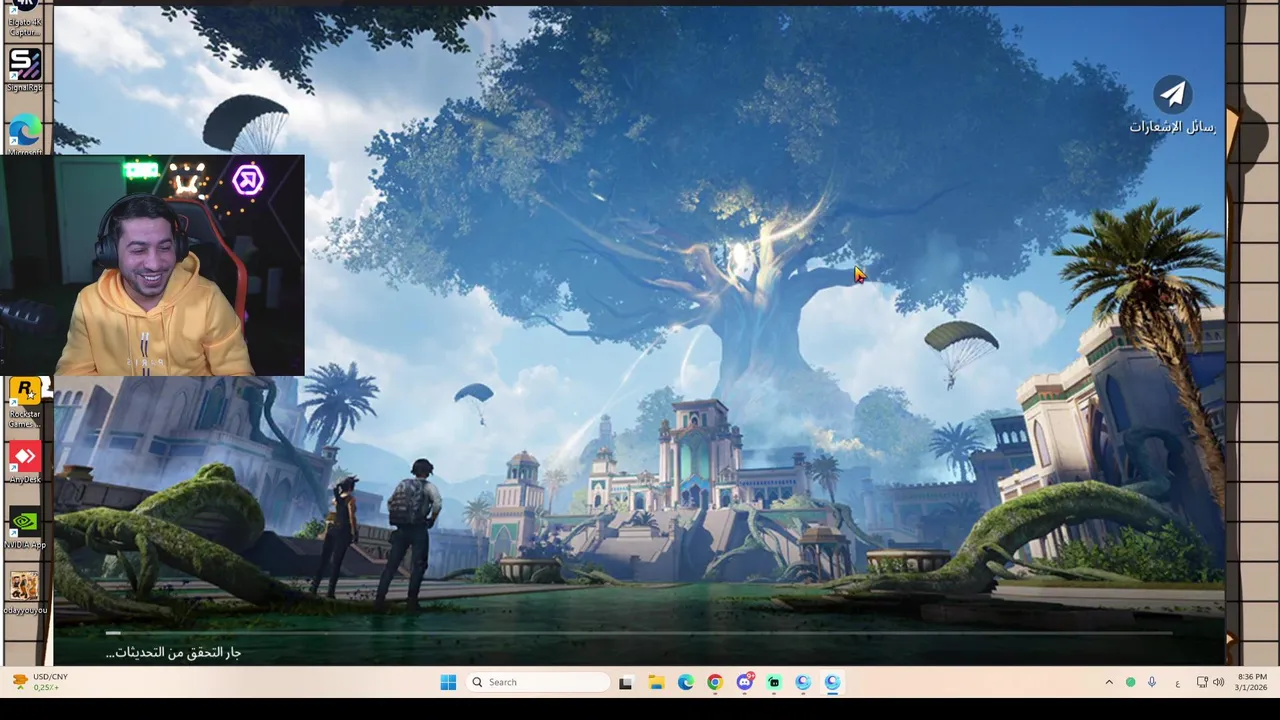The height and width of the screenshot is (720, 1280).
Task: Open the clock showing 8:36 PM
Action: [1251, 682]
